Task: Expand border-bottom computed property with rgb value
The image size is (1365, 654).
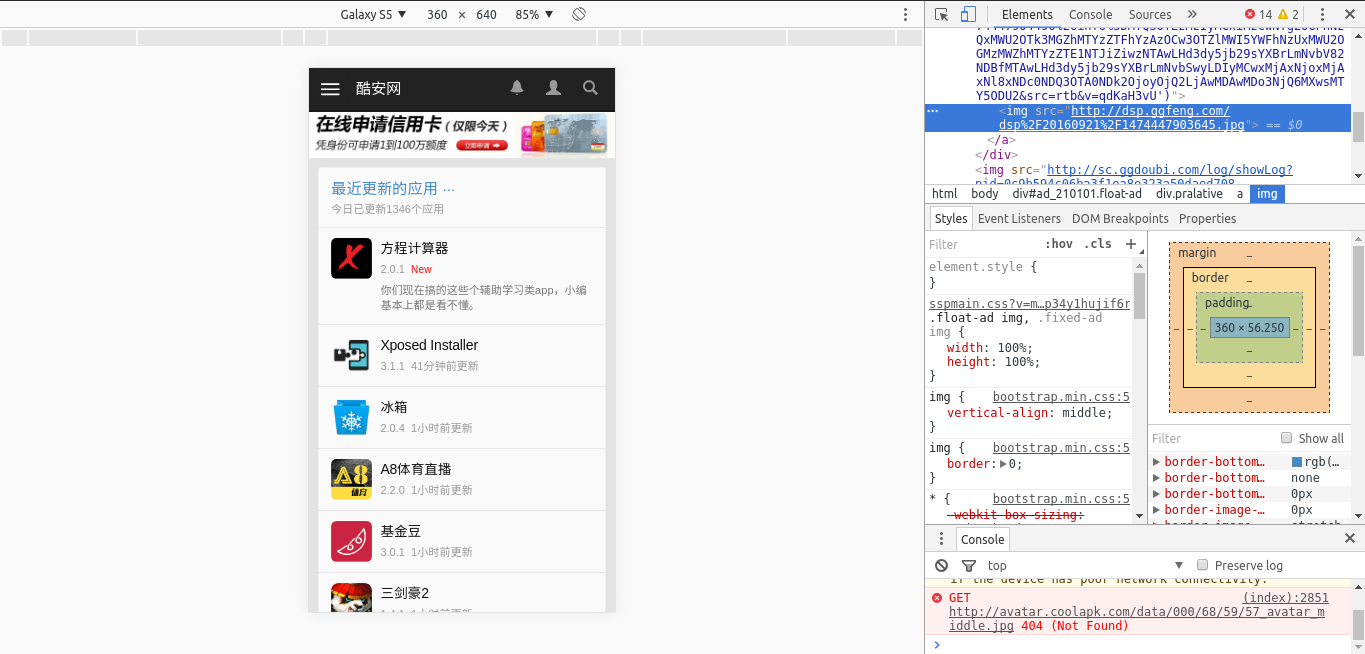Action: [x=1156, y=462]
